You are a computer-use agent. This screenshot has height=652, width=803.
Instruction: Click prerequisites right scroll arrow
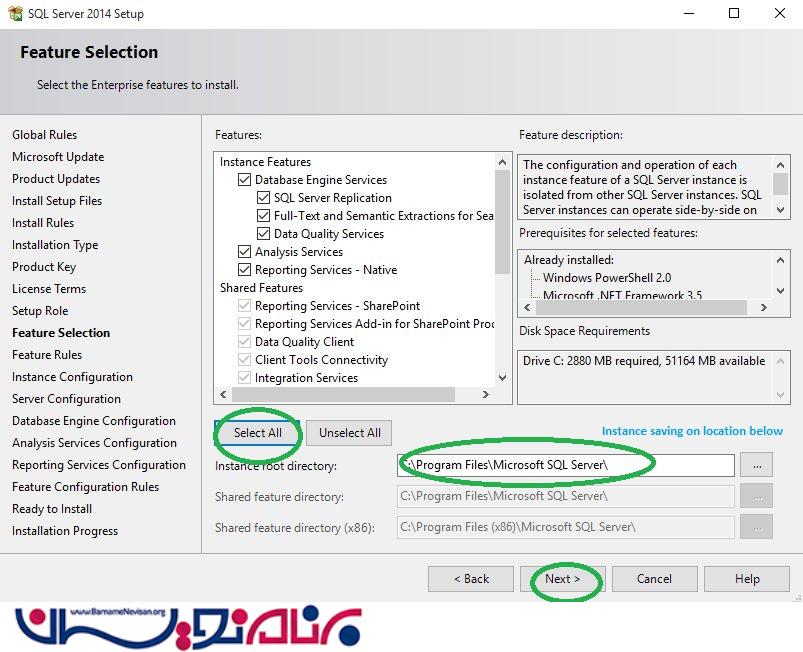[x=764, y=307]
